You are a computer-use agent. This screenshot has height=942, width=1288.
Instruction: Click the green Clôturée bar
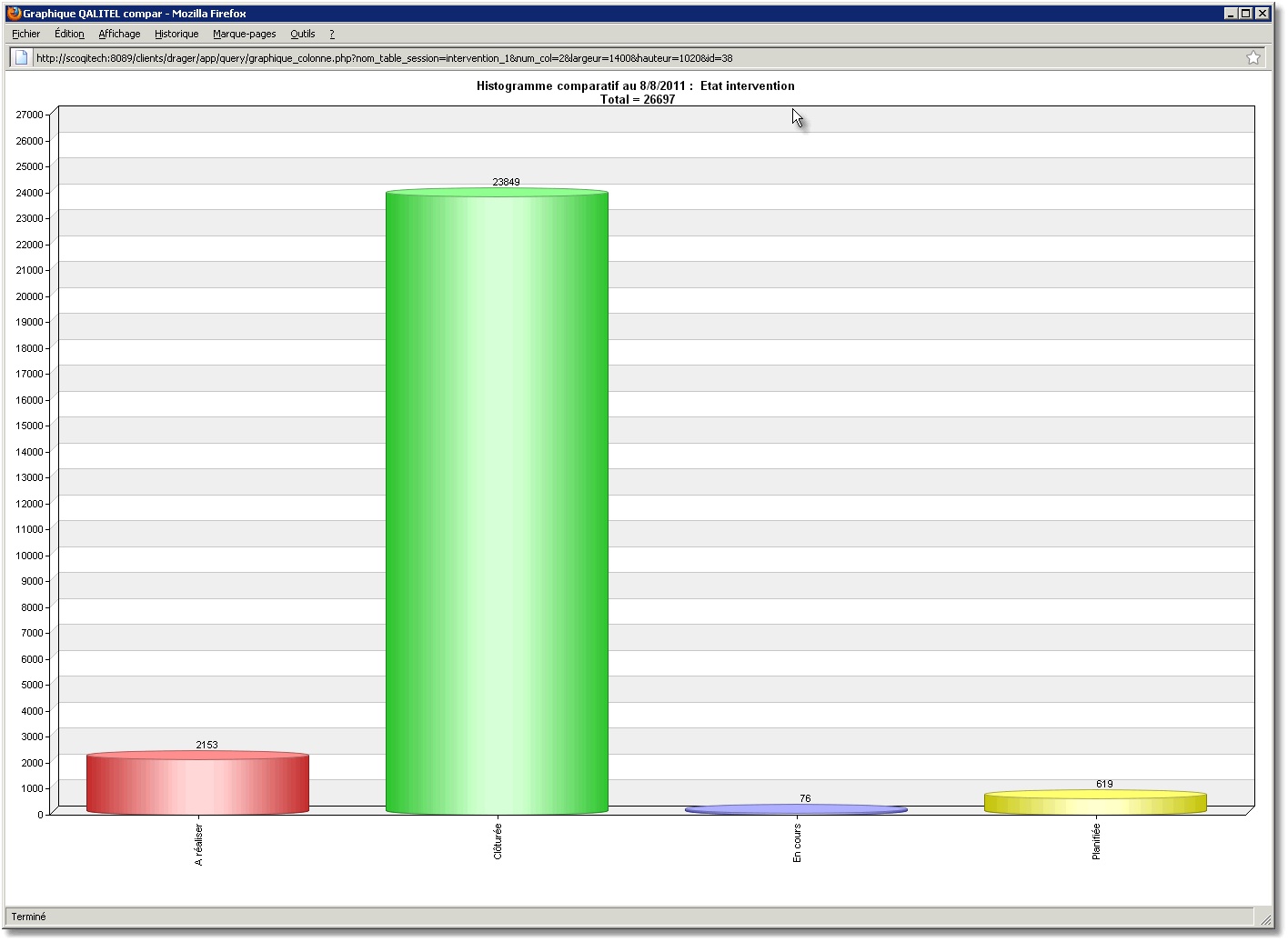[497, 501]
